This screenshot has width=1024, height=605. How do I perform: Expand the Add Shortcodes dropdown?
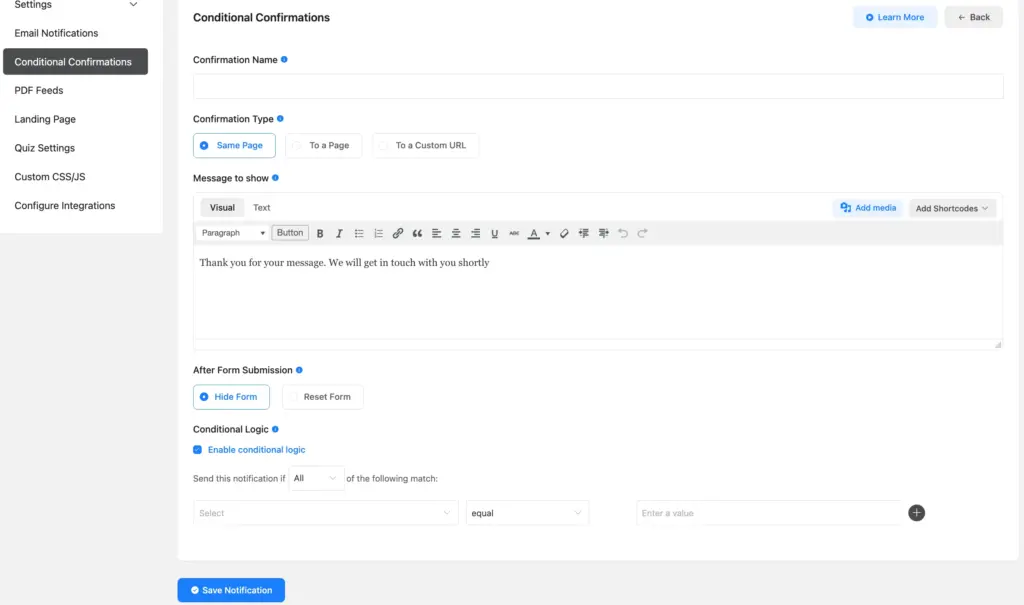coord(952,208)
